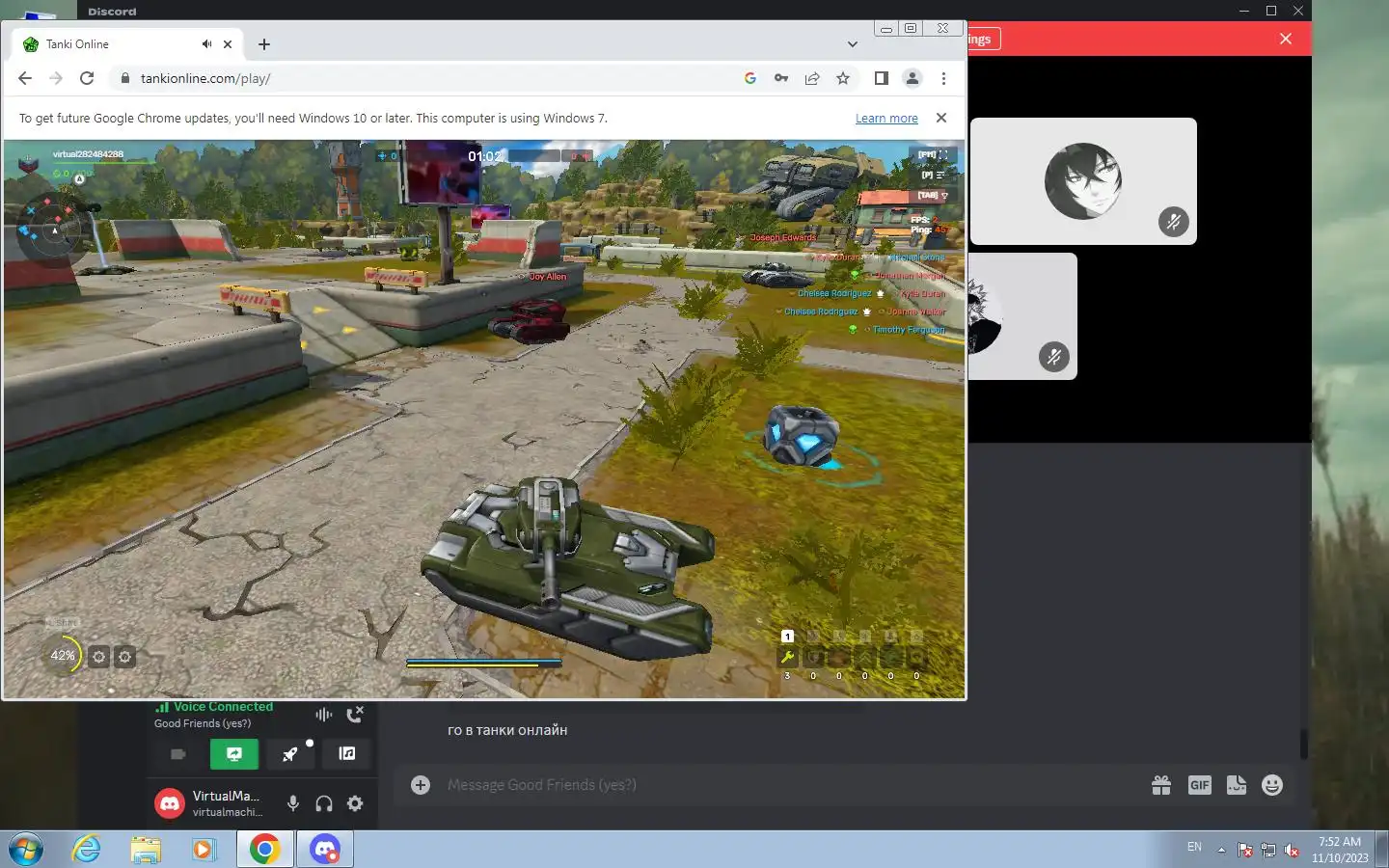This screenshot has width=1389, height=868.
Task: Disconnect from the voice call
Action: 355,715
